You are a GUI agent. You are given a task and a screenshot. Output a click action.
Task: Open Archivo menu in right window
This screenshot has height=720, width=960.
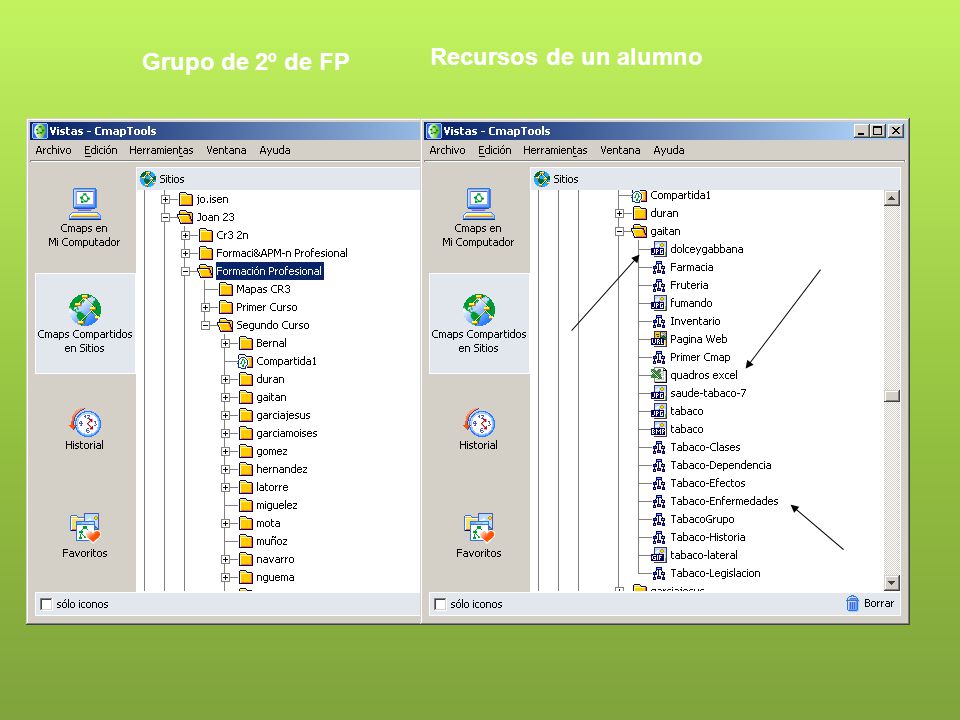(x=448, y=150)
